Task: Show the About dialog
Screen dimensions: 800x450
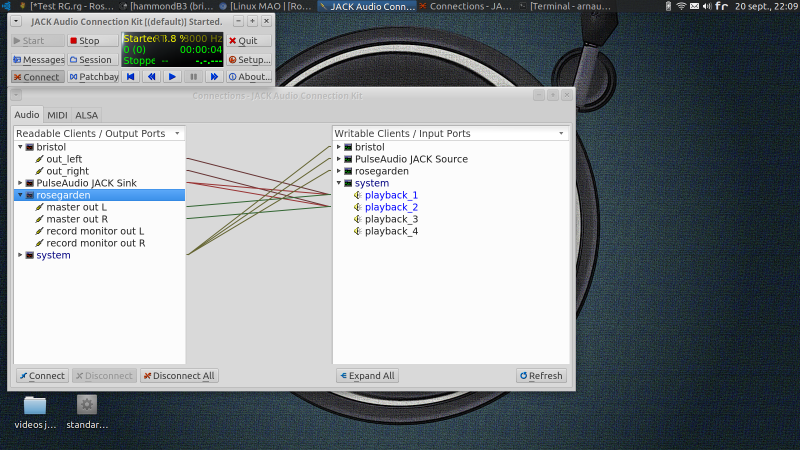Action: [x=249, y=76]
